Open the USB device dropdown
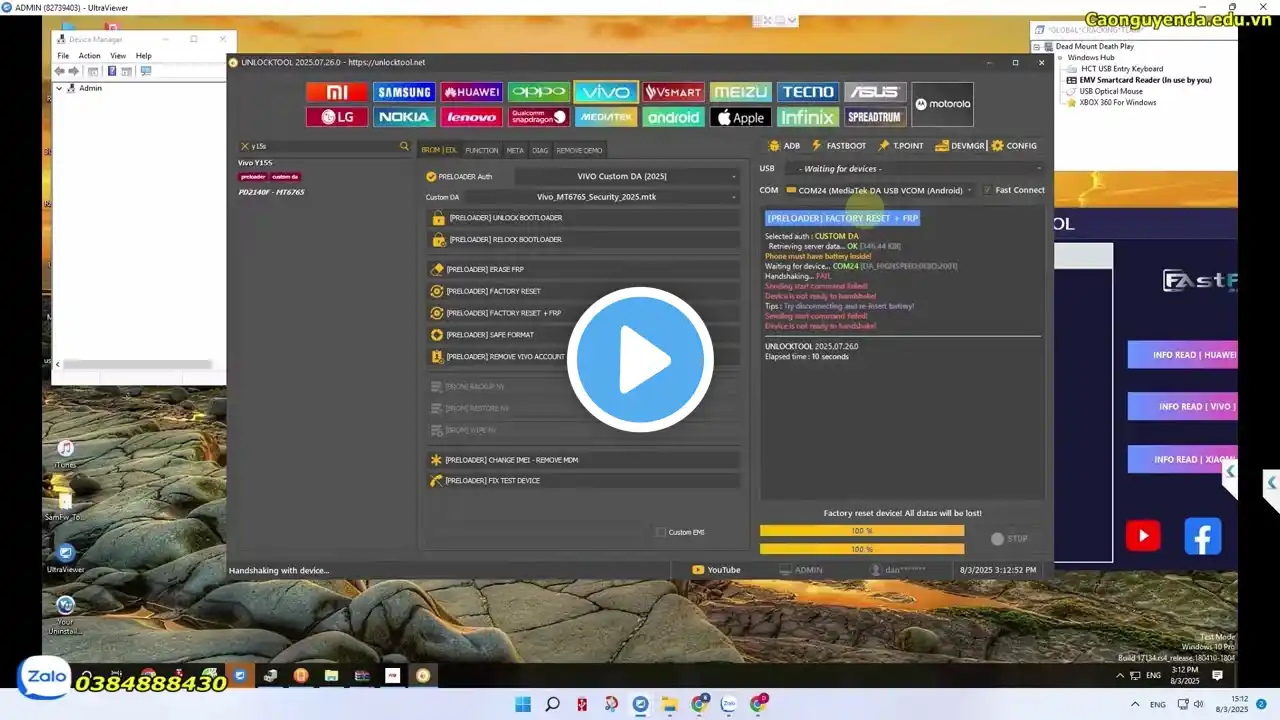This screenshot has width=1280, height=720. (x=913, y=169)
